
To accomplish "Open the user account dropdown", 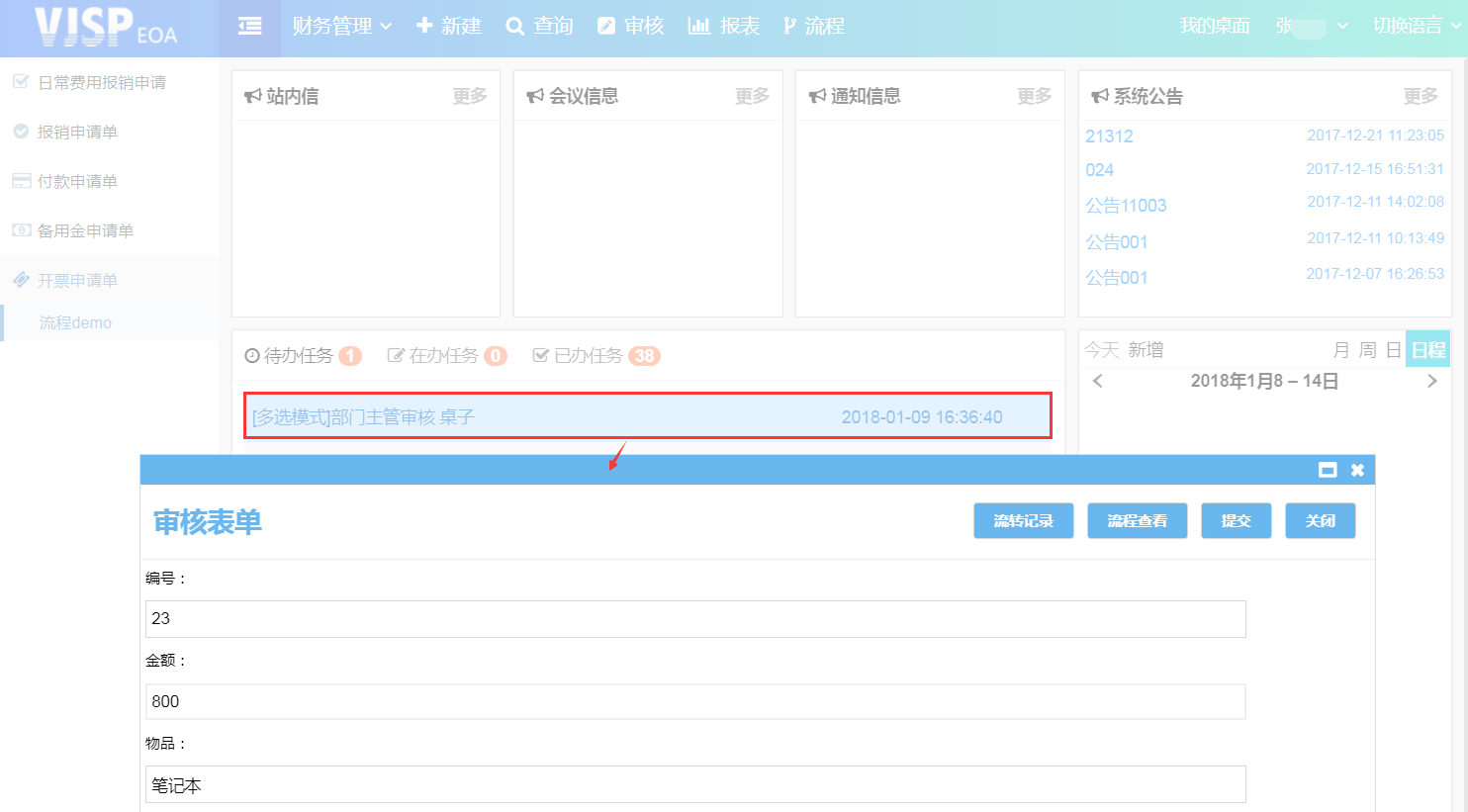I will coord(1312,27).
